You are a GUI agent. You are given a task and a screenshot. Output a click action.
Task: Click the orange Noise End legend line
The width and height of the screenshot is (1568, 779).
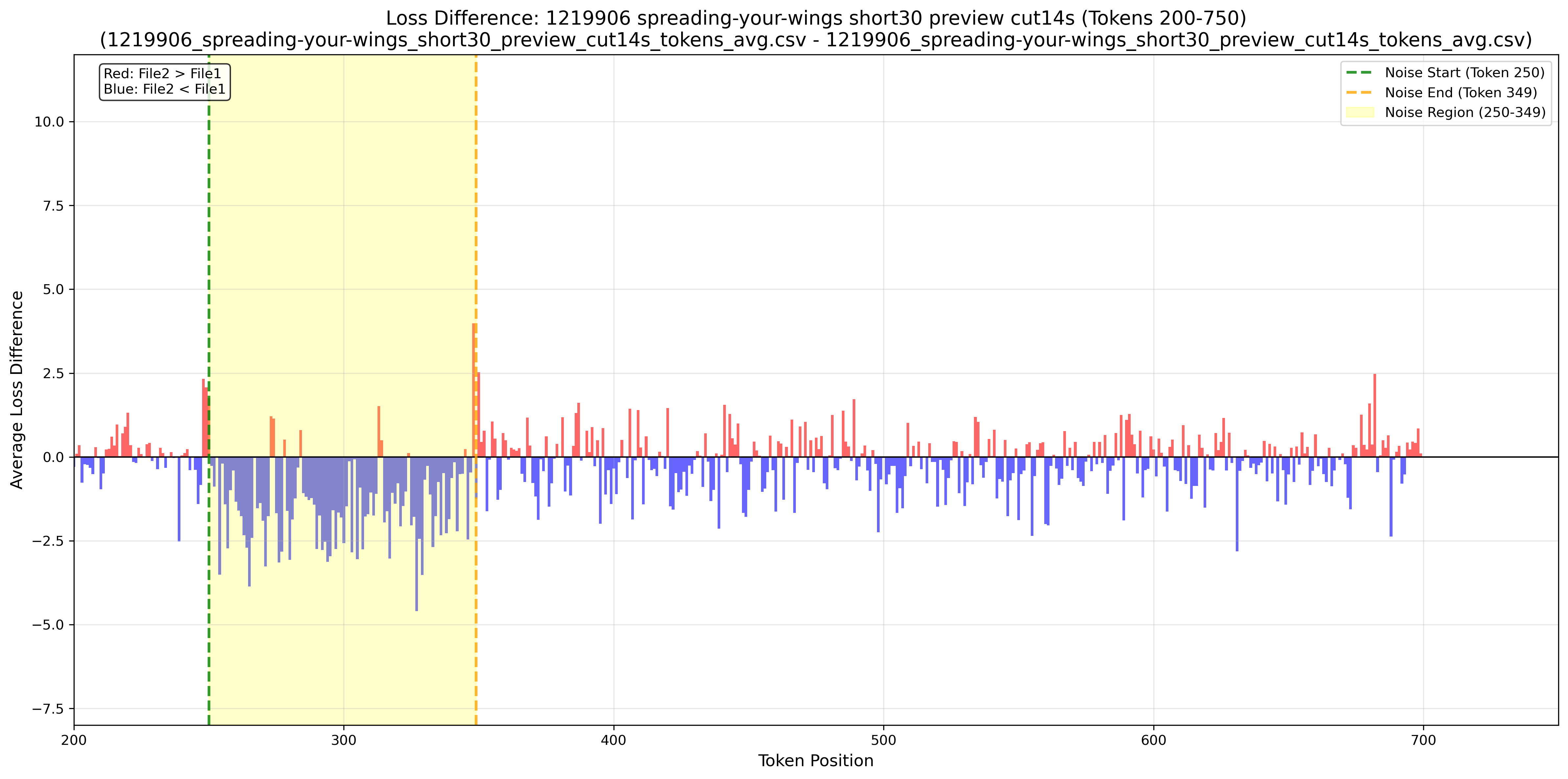[1359, 93]
